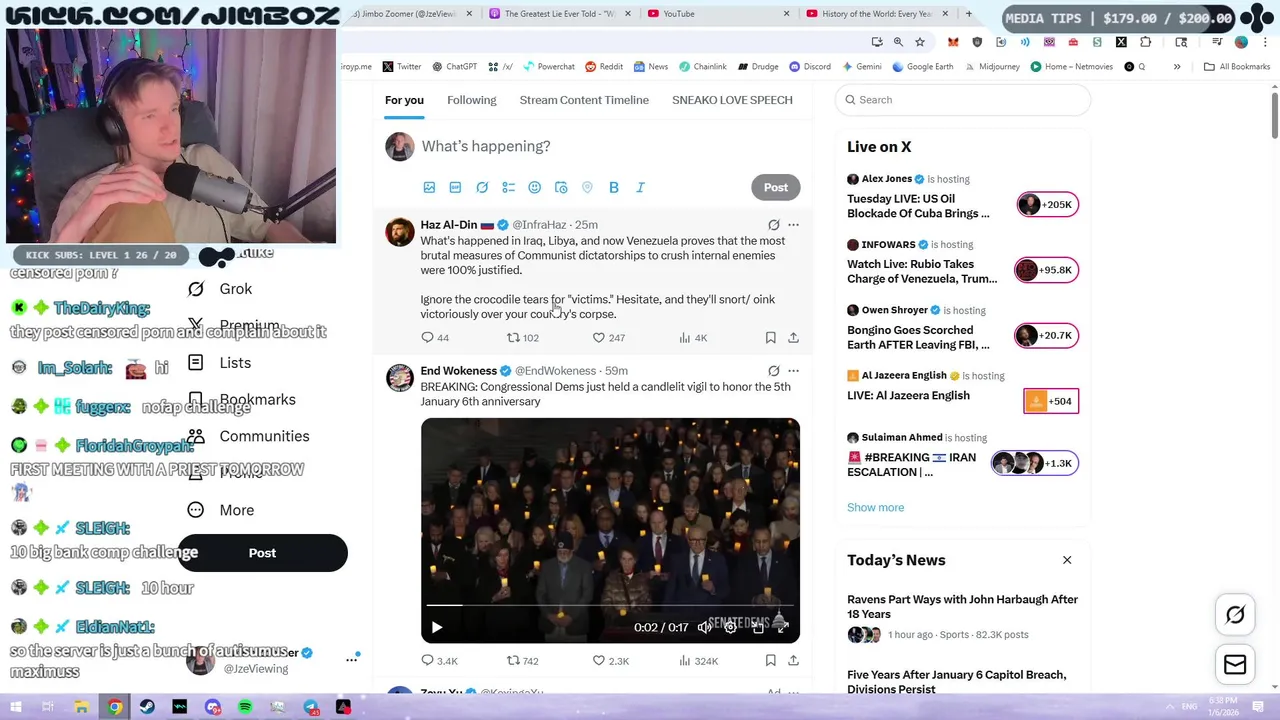Open Steam from the taskbar

147,707
